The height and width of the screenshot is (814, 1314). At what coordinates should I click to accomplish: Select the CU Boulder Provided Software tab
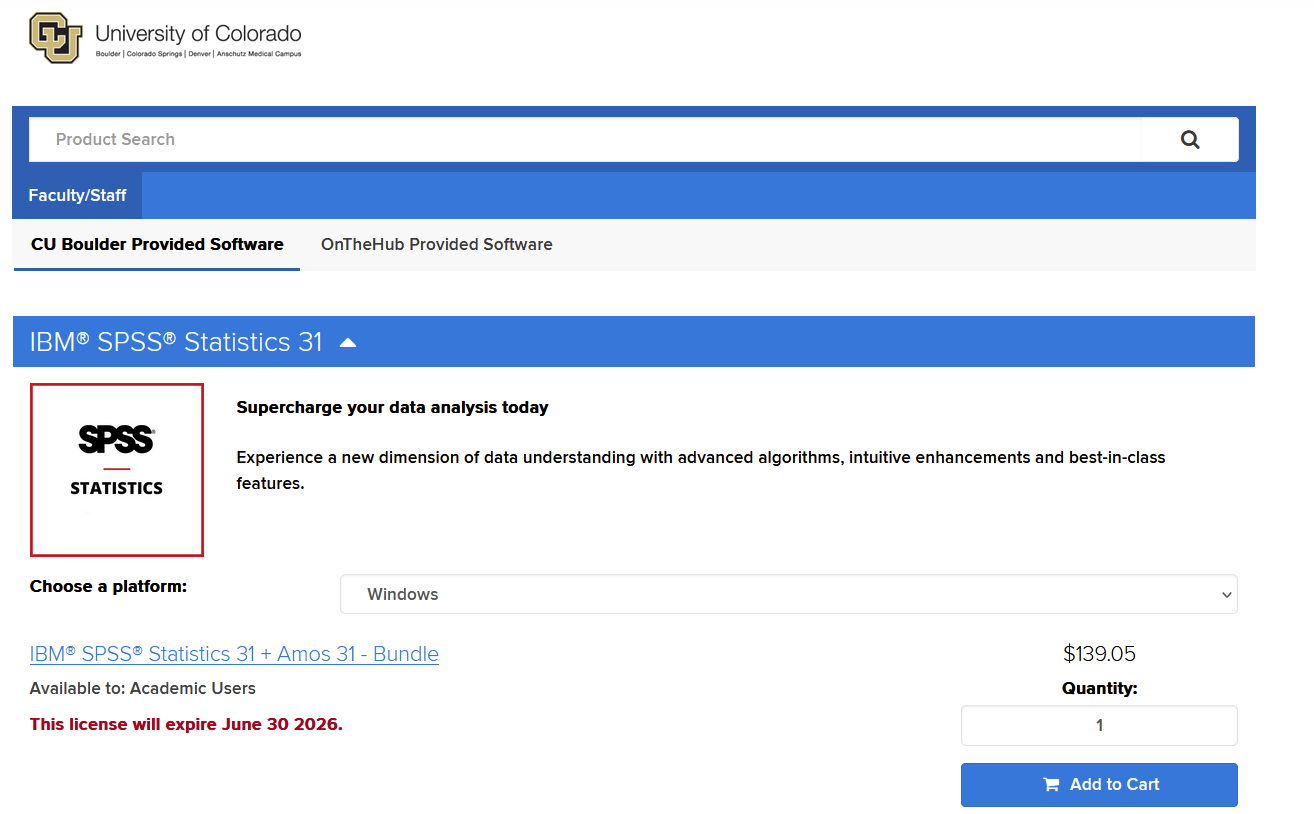[x=157, y=244]
